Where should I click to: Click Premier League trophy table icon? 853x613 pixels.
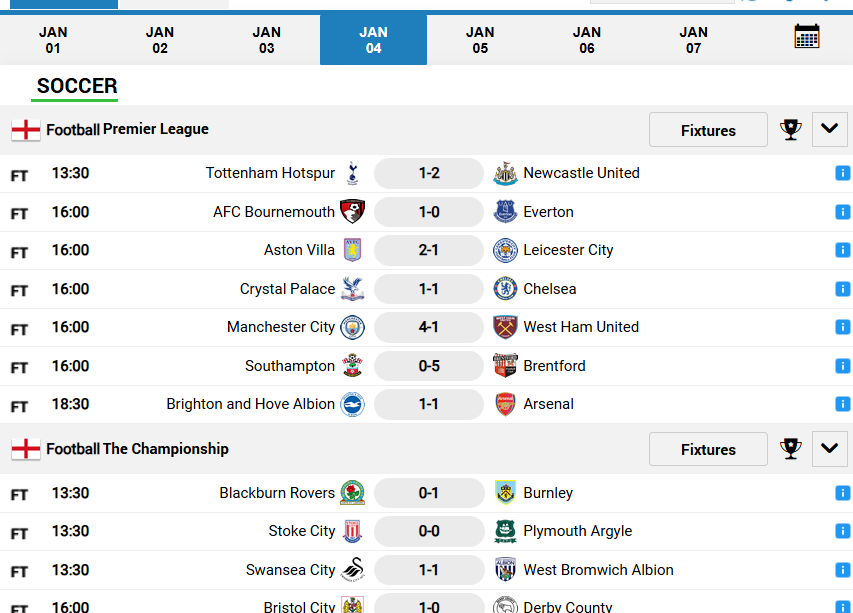point(790,129)
